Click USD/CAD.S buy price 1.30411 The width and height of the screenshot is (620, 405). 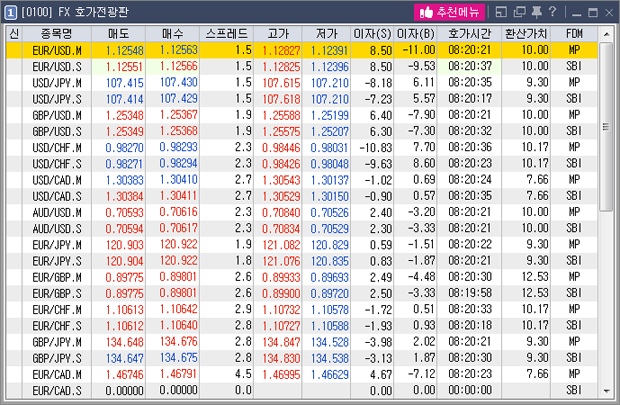click(178, 196)
